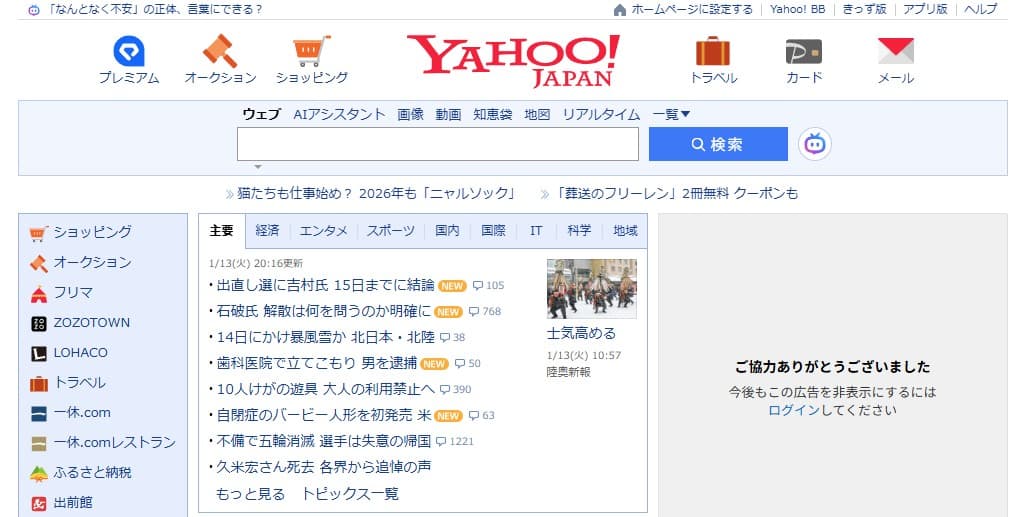This screenshot has height=517, width=1015.
Task: Open トピックス一覧 link
Action: pos(350,494)
